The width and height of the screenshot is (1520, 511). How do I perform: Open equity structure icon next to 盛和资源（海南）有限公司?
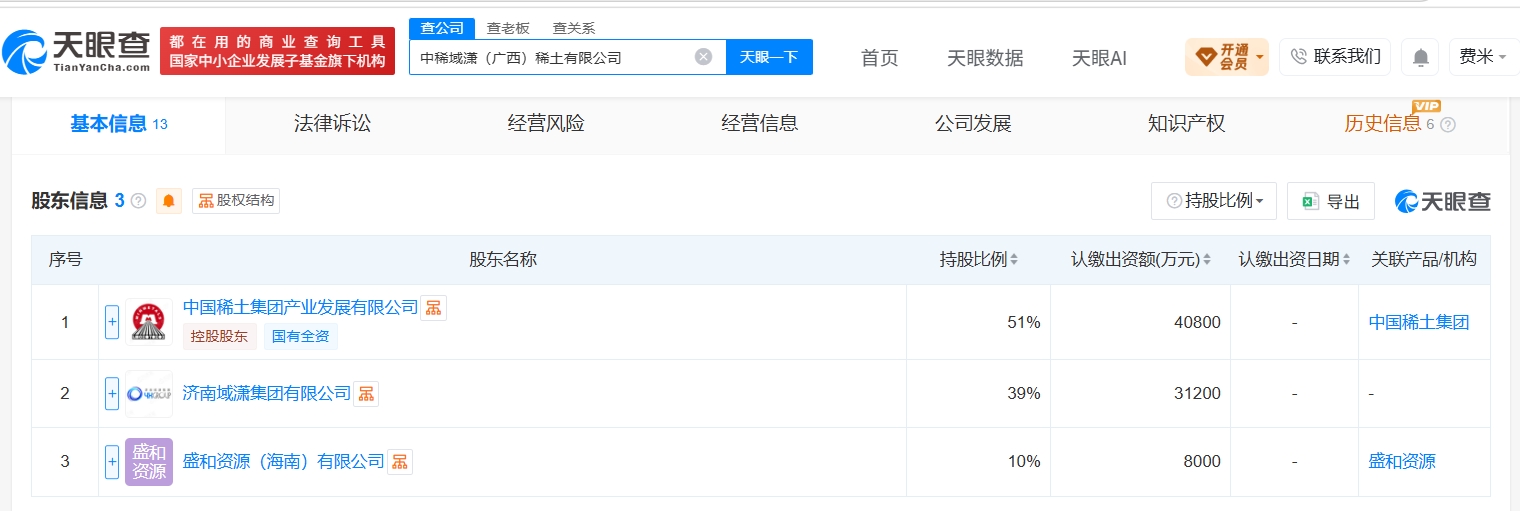(x=400, y=462)
